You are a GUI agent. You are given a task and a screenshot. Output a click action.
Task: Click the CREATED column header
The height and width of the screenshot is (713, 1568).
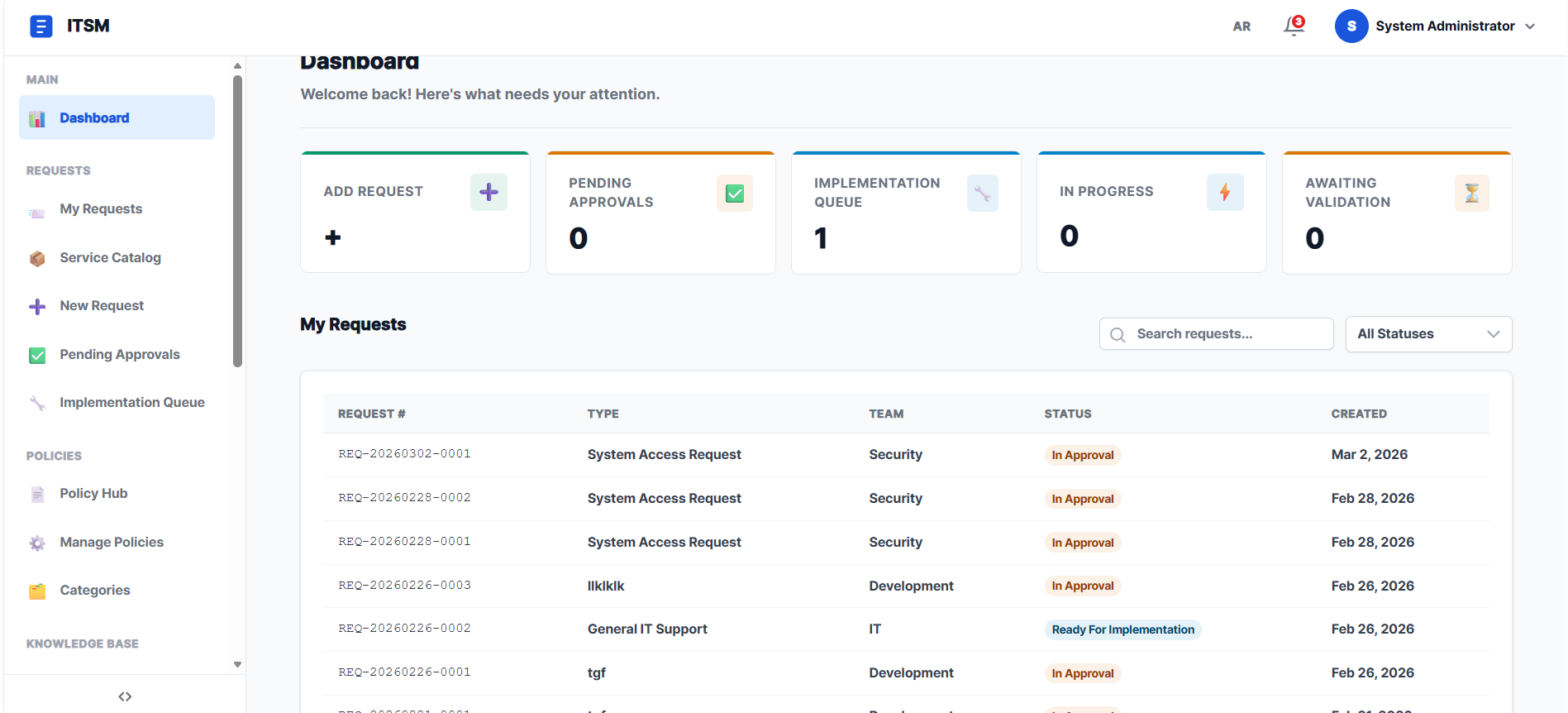[1359, 414]
